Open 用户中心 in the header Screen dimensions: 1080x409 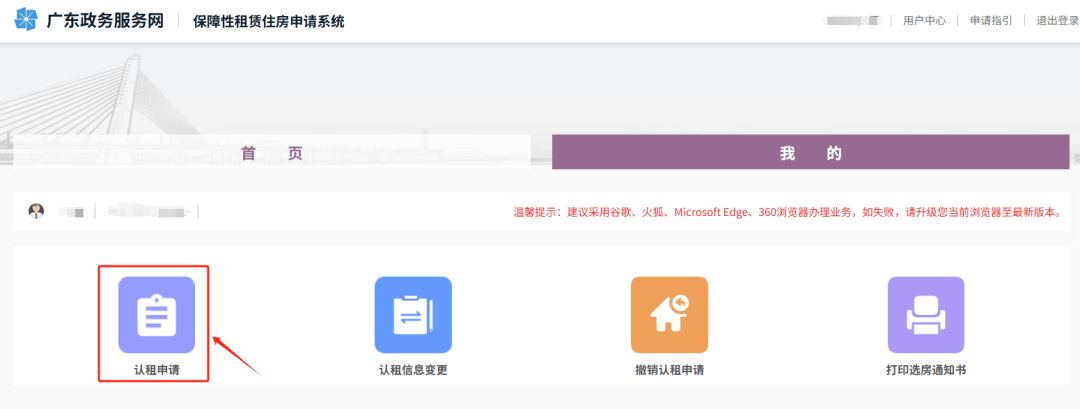point(924,21)
